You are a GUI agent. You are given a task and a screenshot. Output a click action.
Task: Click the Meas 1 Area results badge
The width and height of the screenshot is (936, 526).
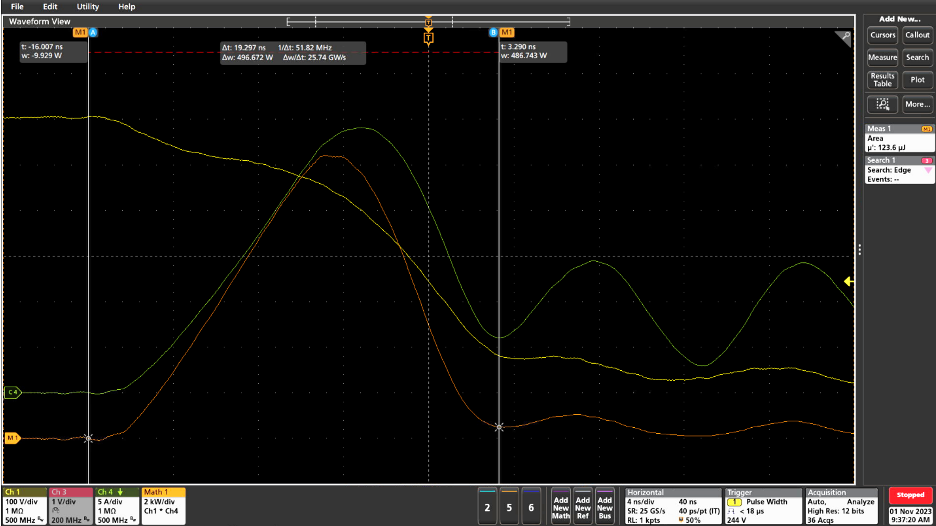tap(898, 139)
